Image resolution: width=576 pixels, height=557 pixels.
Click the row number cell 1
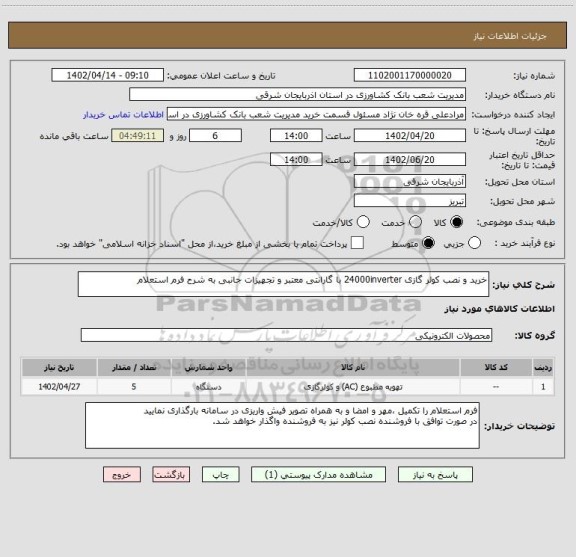(543, 387)
